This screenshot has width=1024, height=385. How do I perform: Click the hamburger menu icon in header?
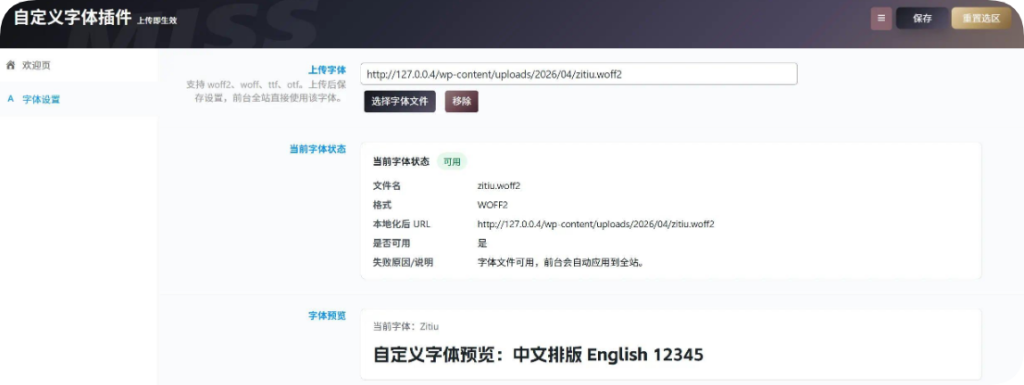[x=881, y=18]
